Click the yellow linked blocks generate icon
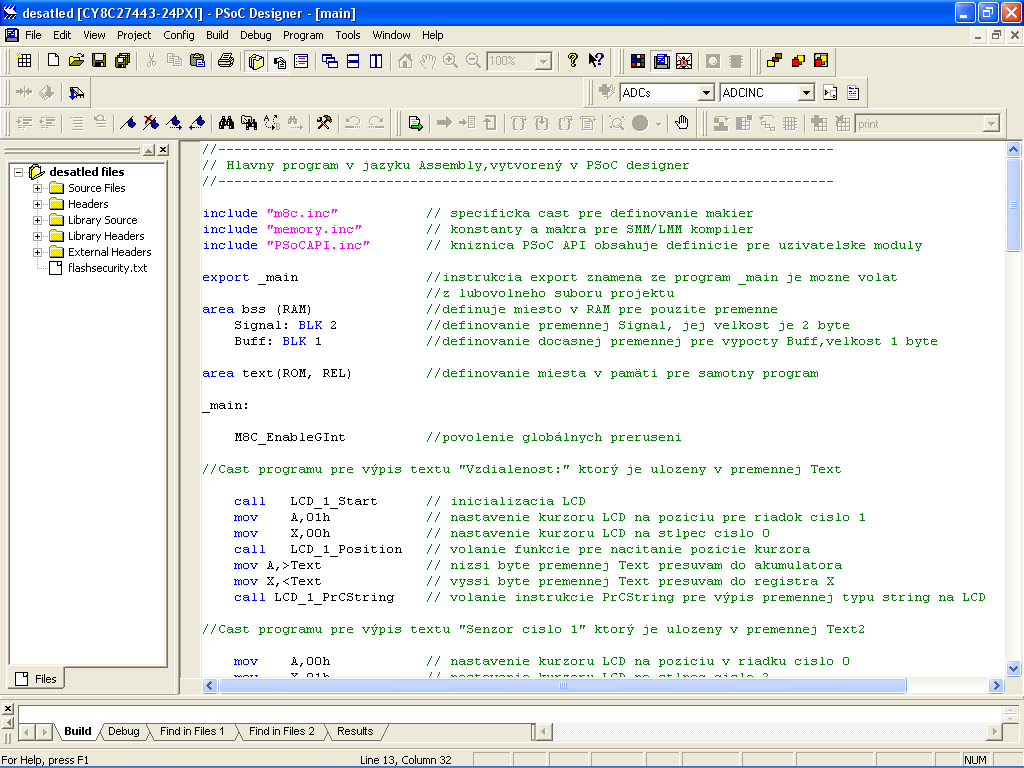This screenshot has height=768, width=1024. pos(775,61)
